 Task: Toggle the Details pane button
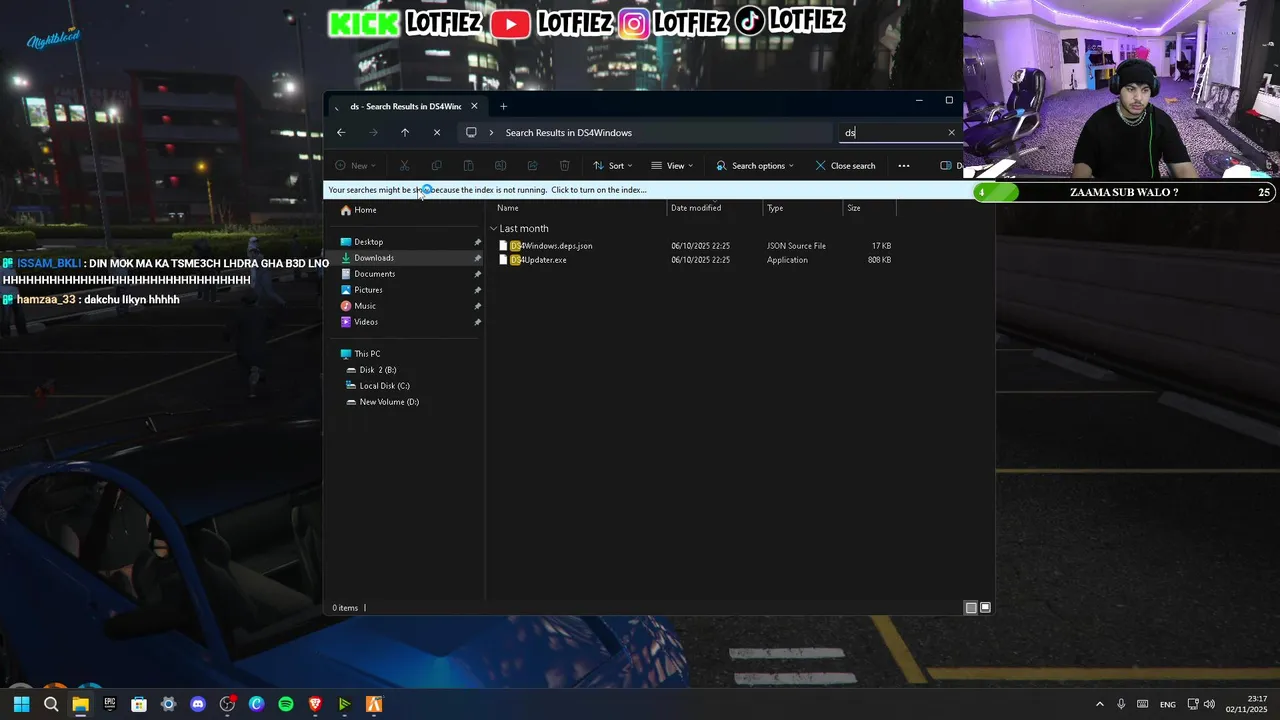[950, 165]
